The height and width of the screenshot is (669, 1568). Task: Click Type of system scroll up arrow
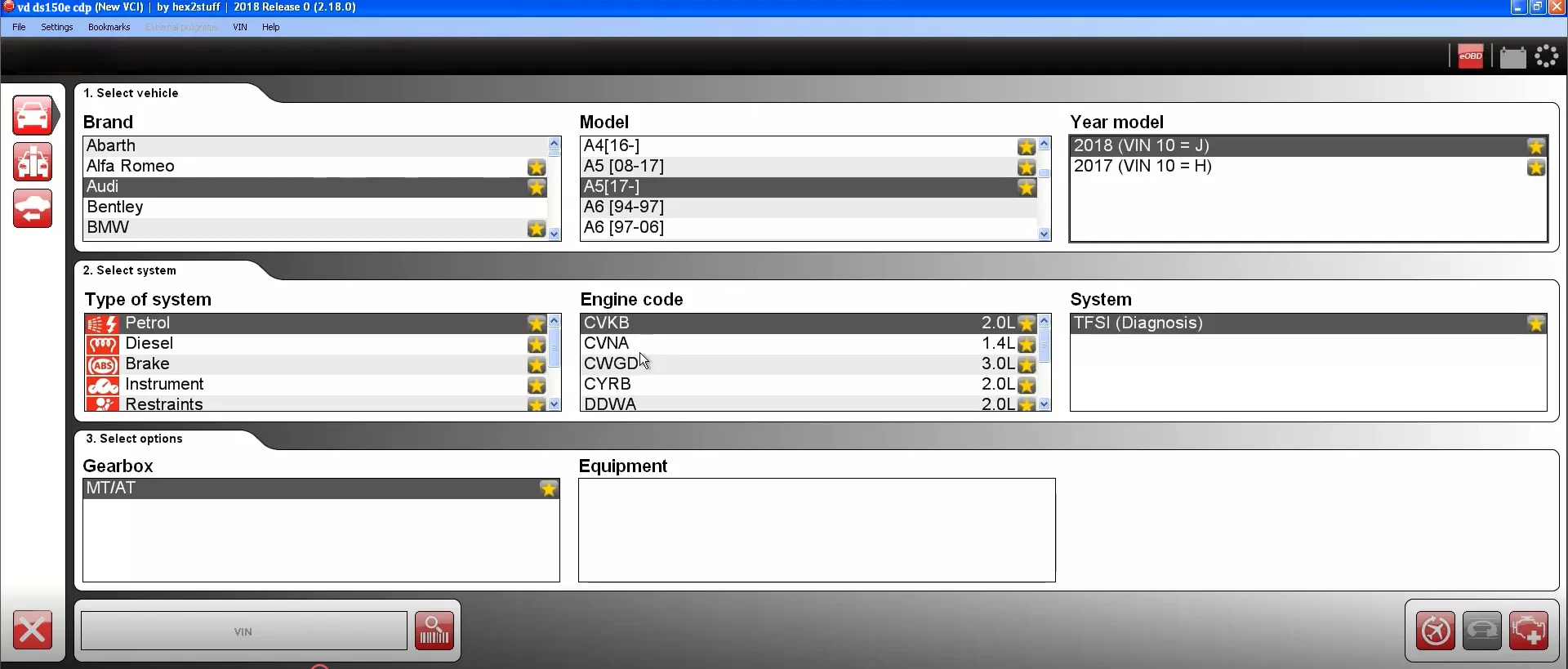coord(555,320)
